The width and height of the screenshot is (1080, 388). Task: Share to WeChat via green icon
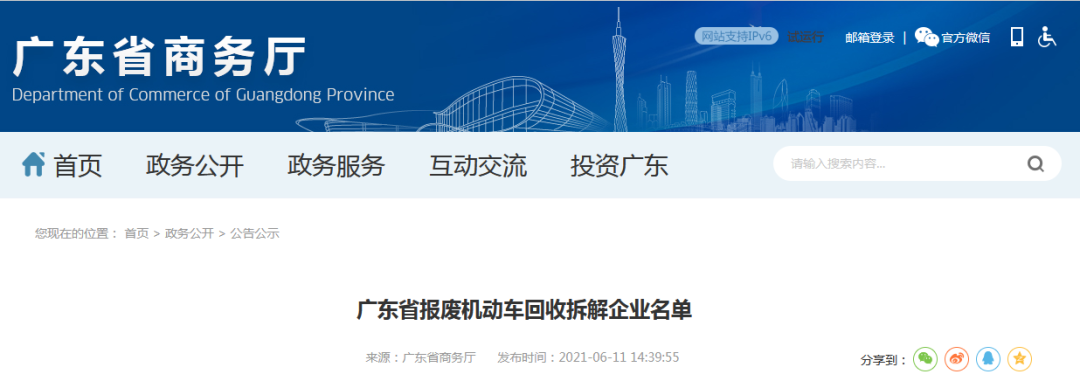pos(925,359)
